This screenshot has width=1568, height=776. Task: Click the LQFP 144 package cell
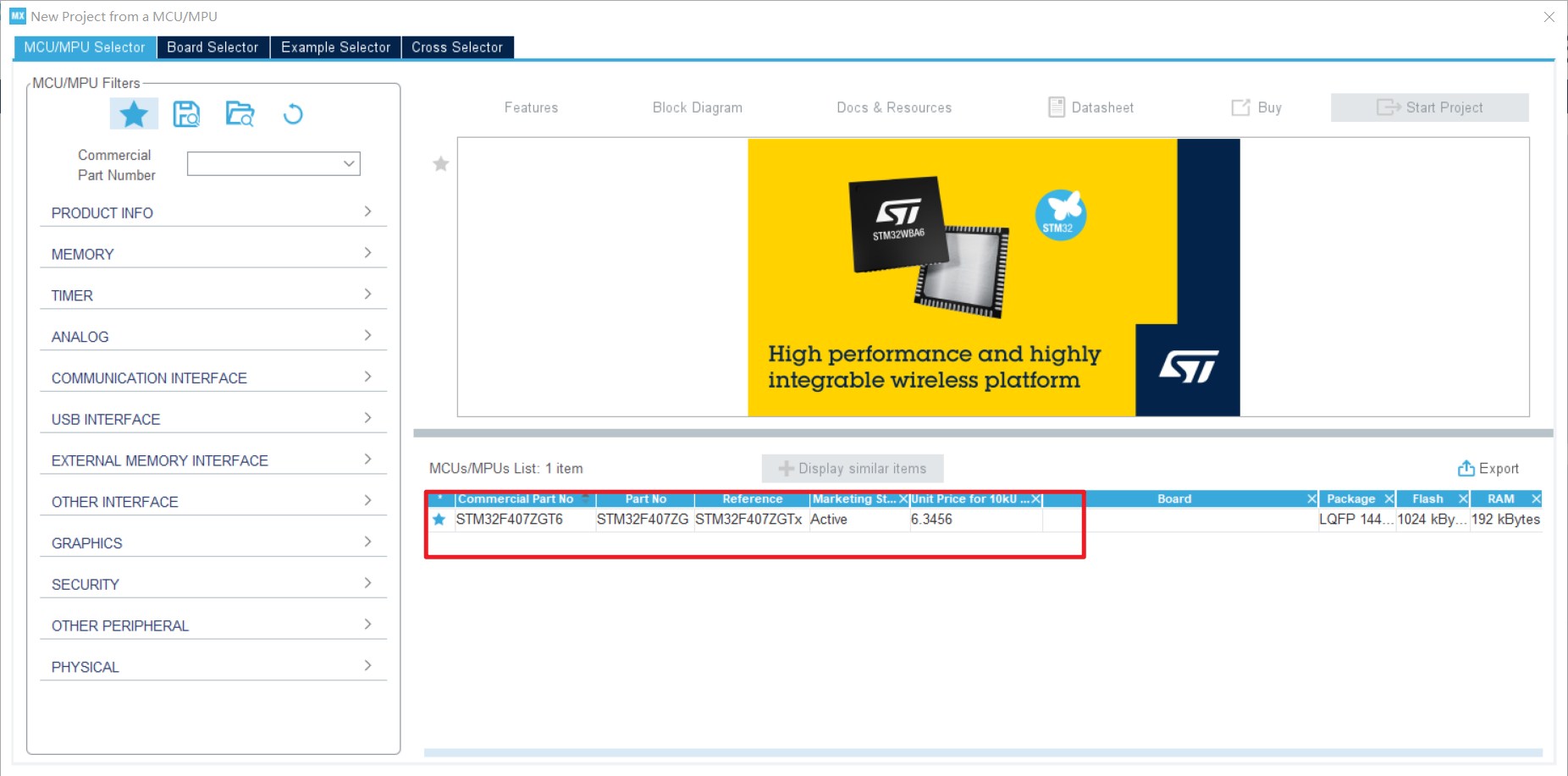coord(1355,520)
